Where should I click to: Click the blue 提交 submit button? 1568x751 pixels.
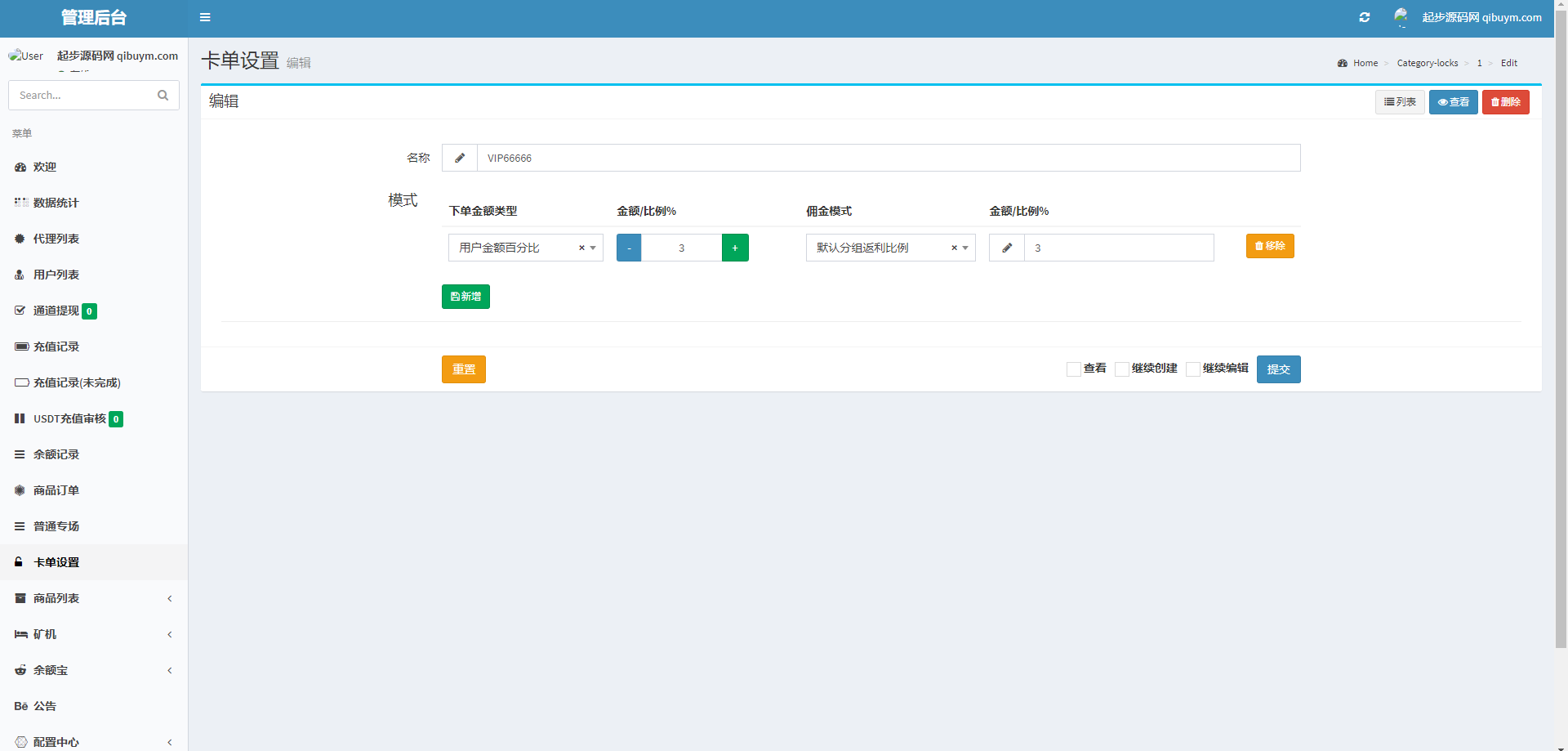1278,369
